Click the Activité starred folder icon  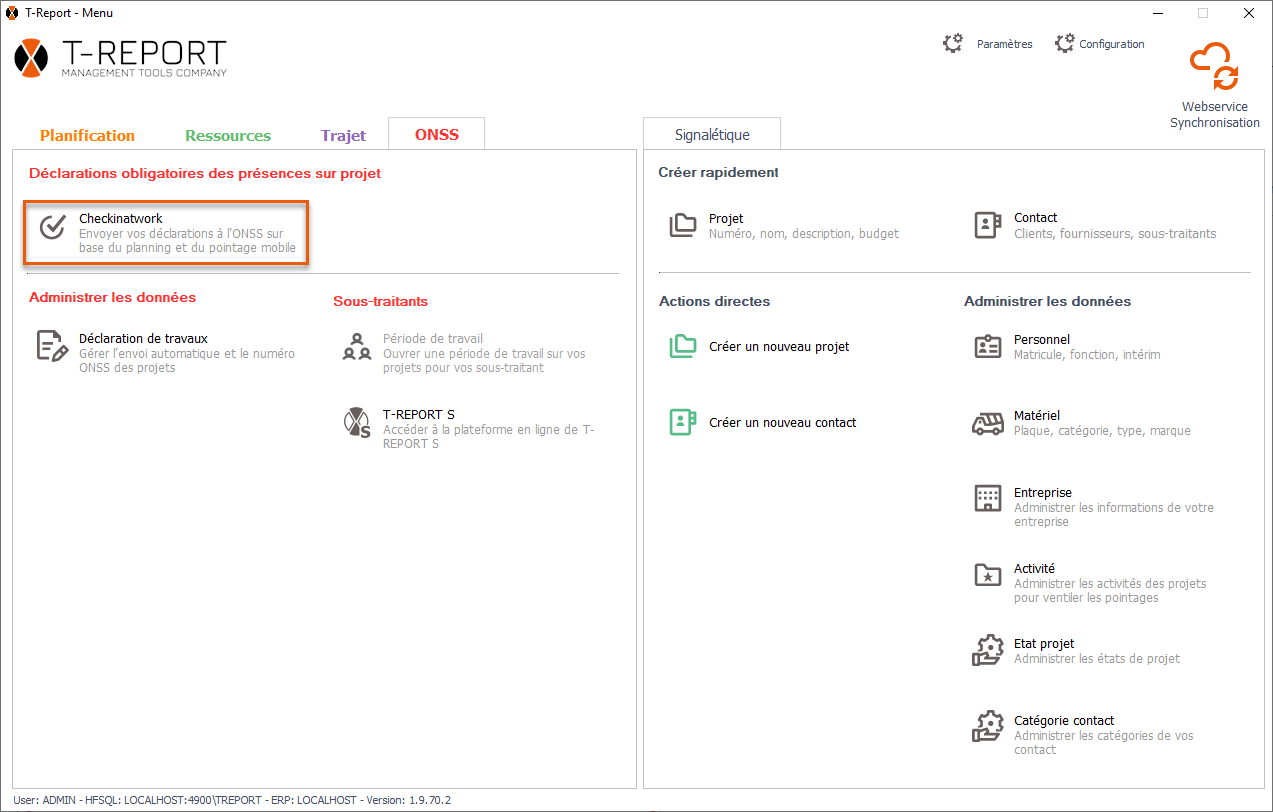tap(988, 575)
